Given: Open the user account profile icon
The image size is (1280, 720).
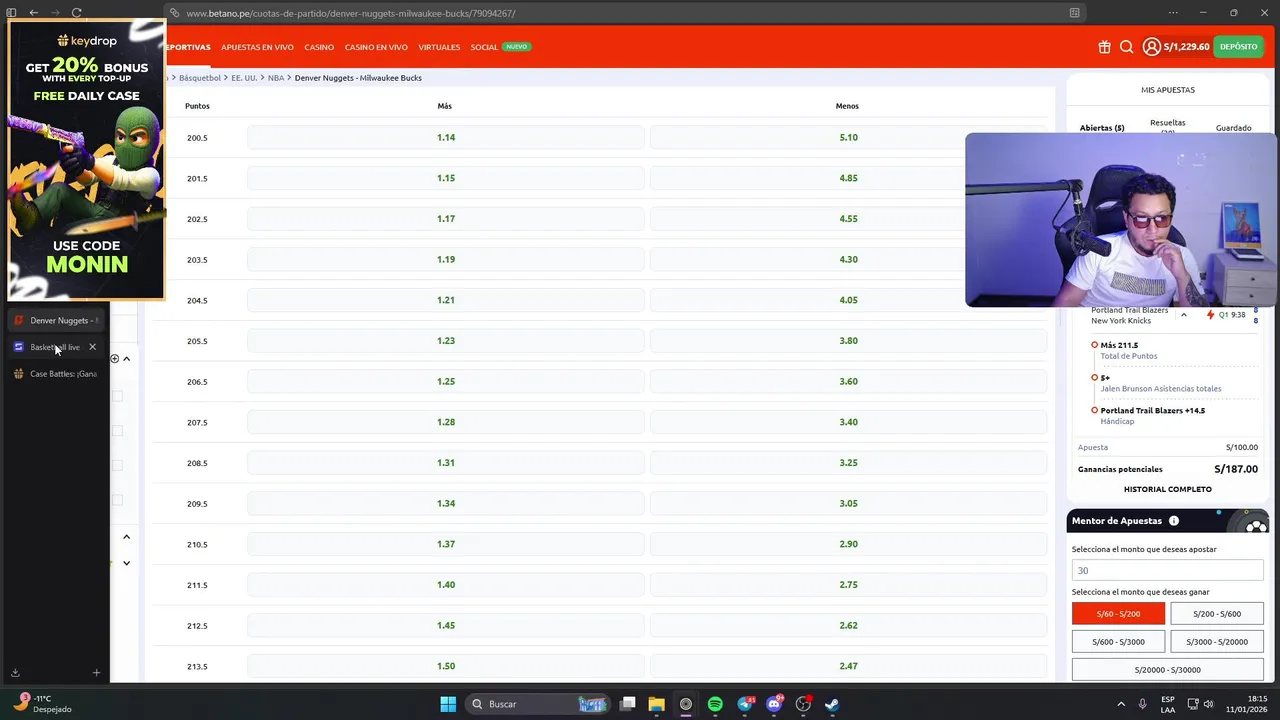Looking at the screenshot, I should click(x=1151, y=47).
